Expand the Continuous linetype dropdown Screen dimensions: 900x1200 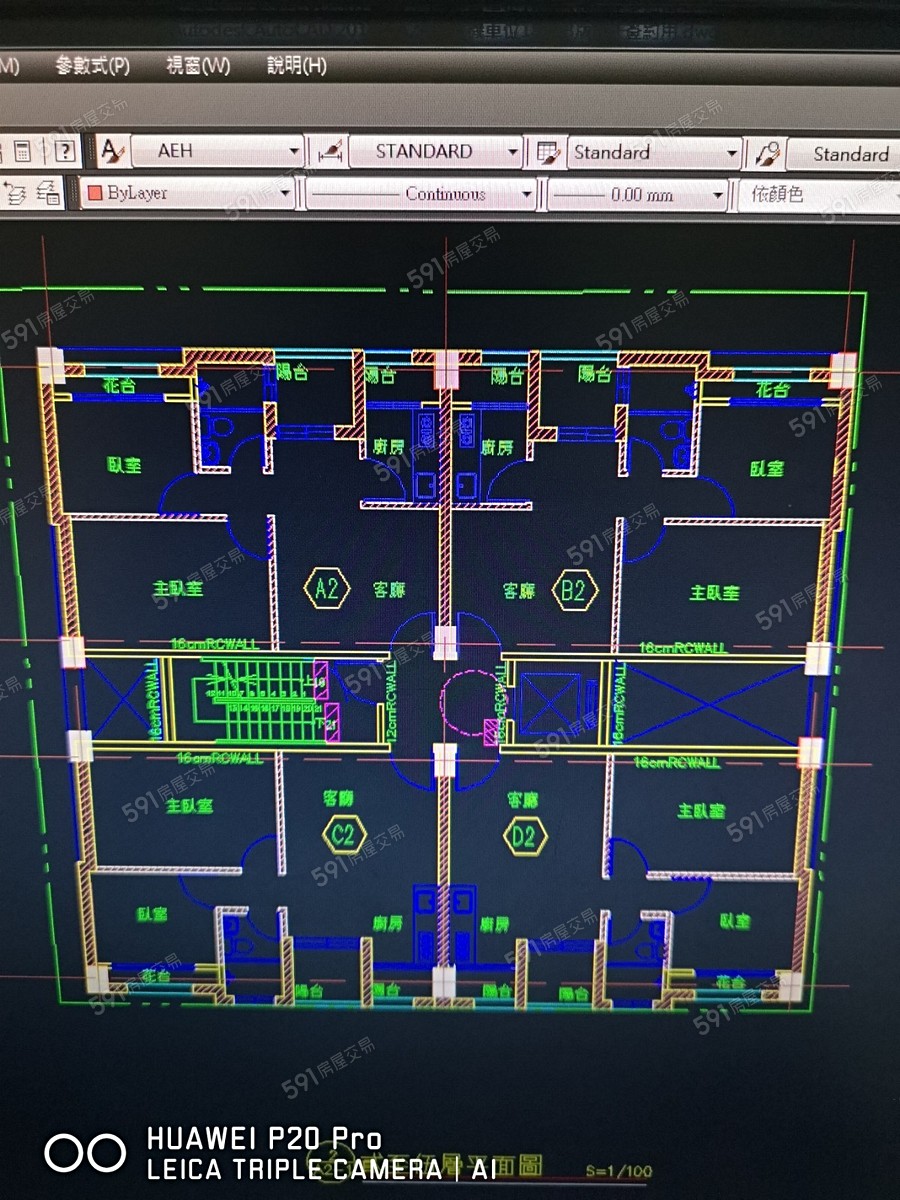tap(526, 194)
